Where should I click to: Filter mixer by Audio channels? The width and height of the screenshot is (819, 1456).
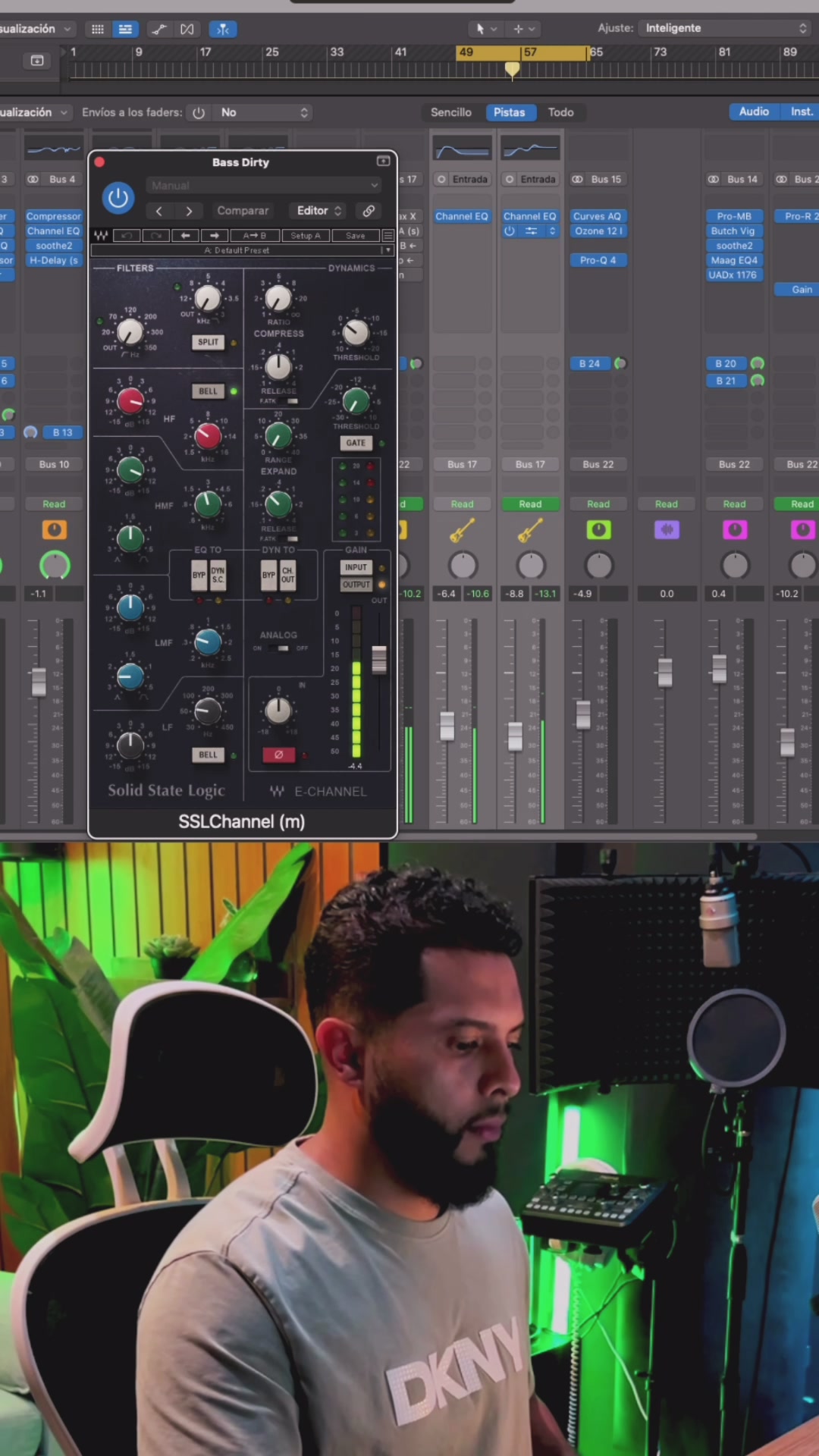[754, 111]
